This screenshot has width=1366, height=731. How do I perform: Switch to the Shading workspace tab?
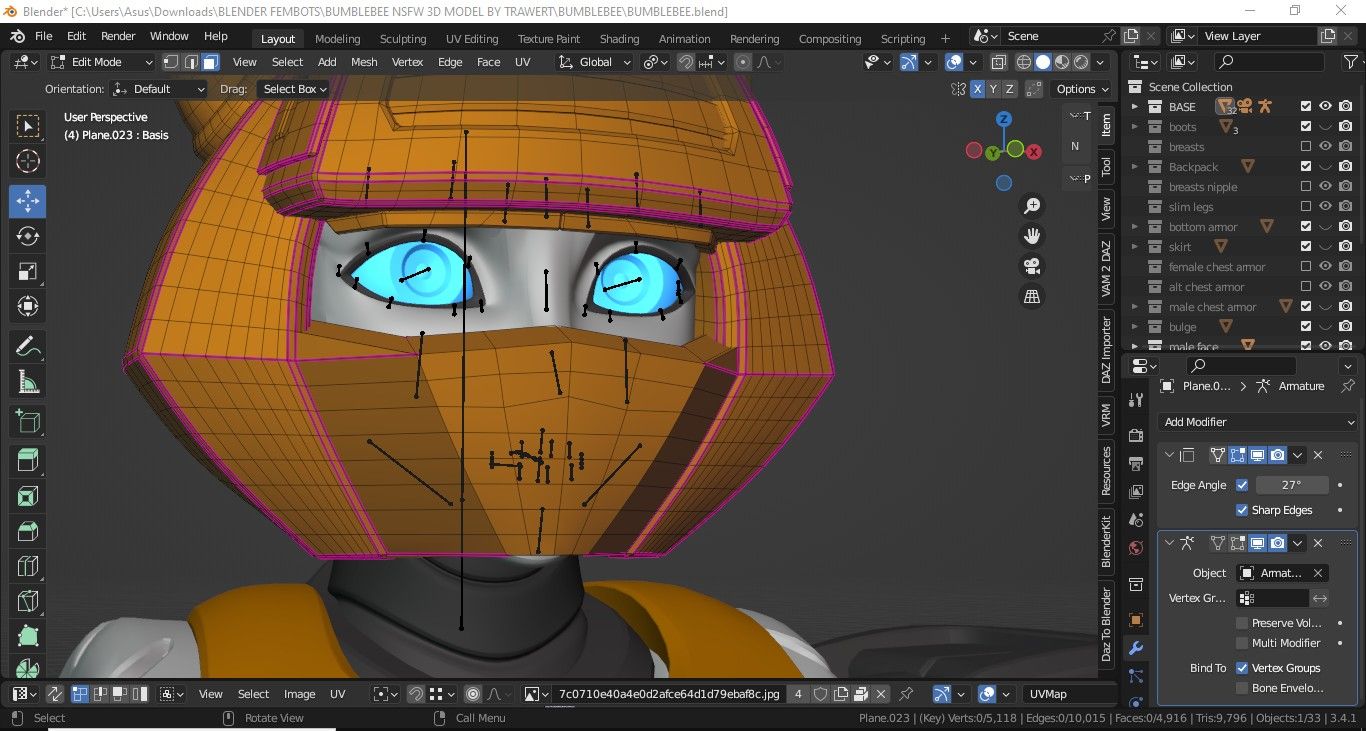(619, 39)
